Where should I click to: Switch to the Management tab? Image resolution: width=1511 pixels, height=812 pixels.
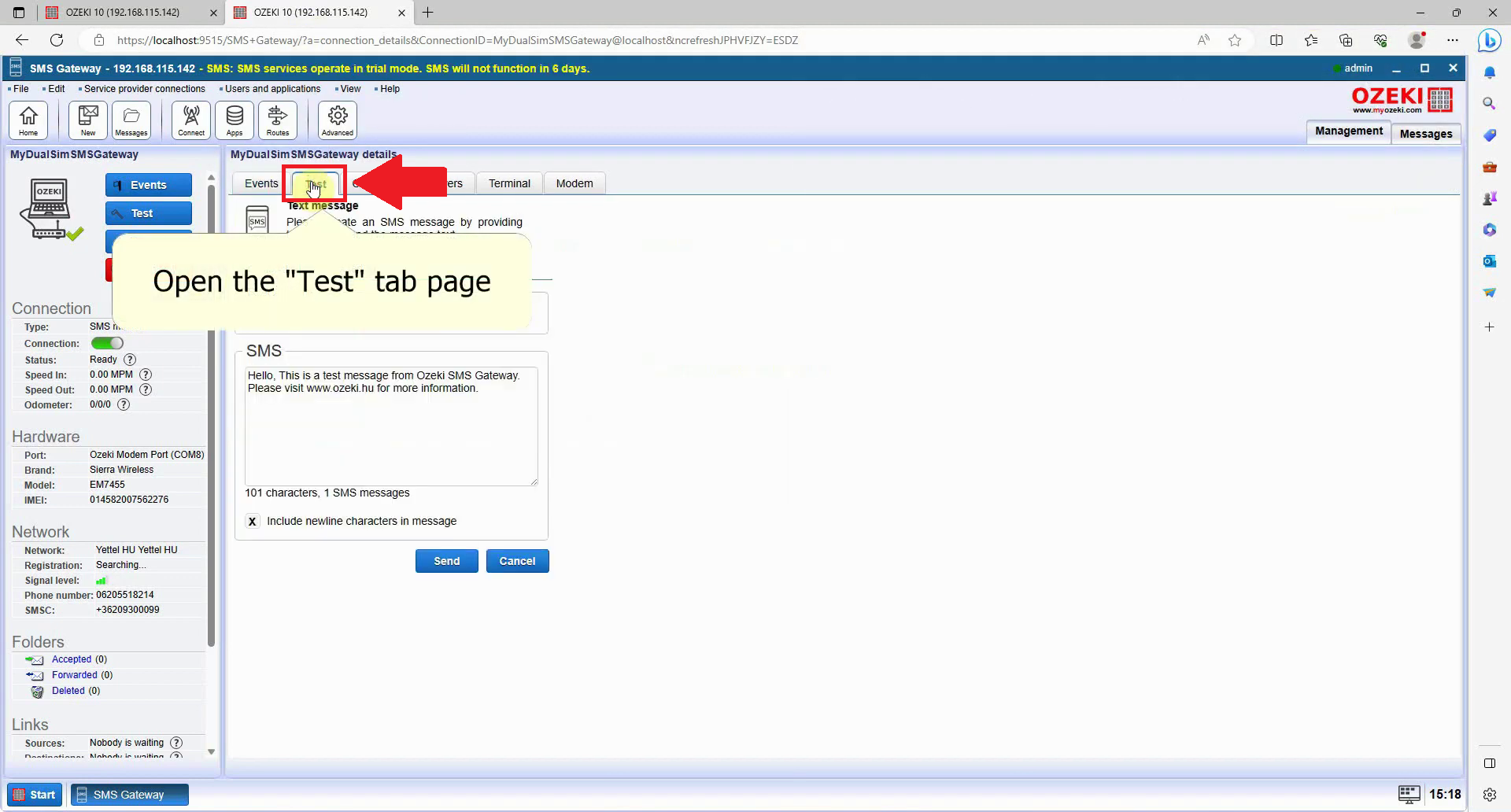(1348, 131)
